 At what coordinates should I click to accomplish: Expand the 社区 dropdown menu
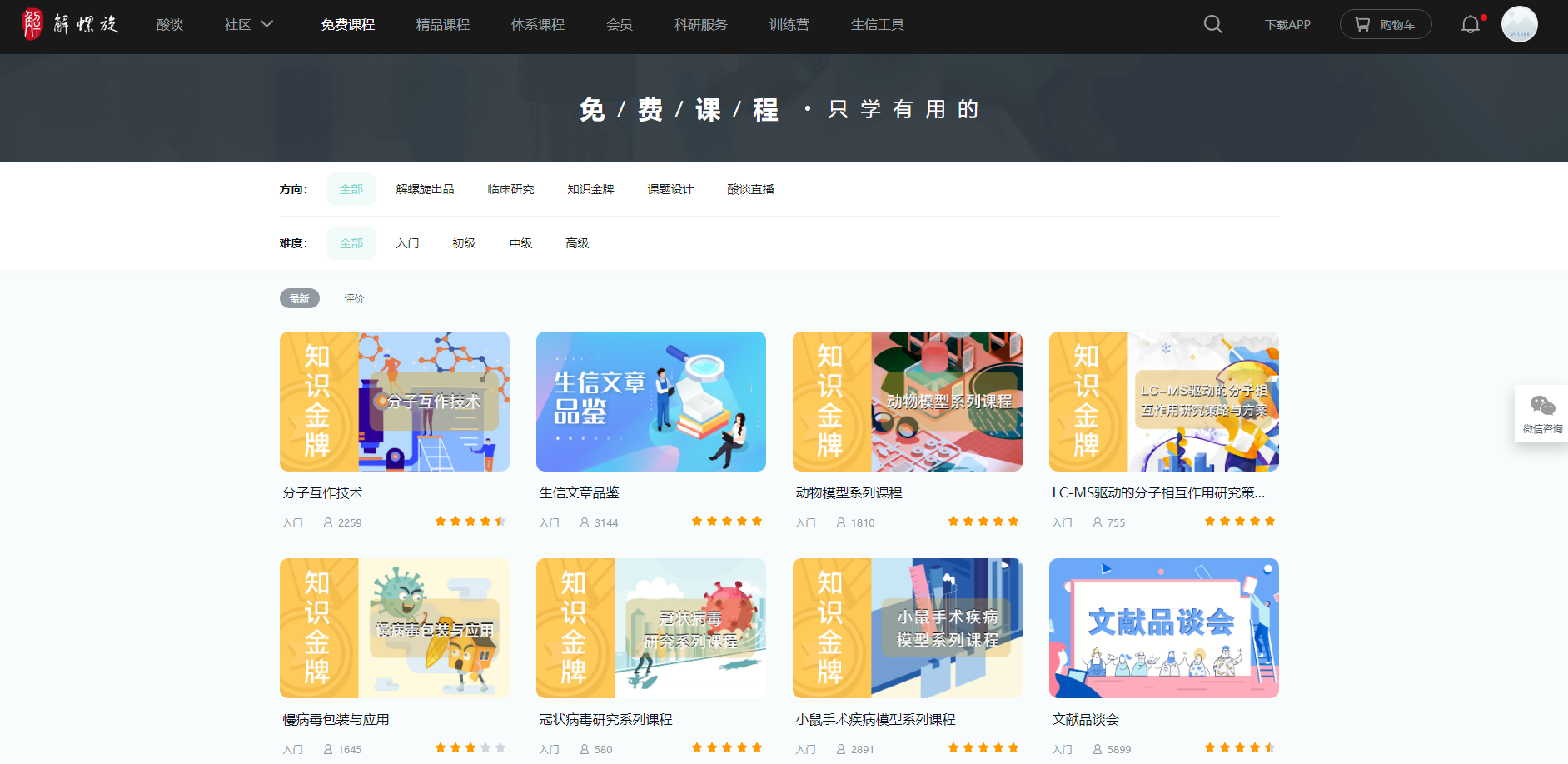coord(248,25)
